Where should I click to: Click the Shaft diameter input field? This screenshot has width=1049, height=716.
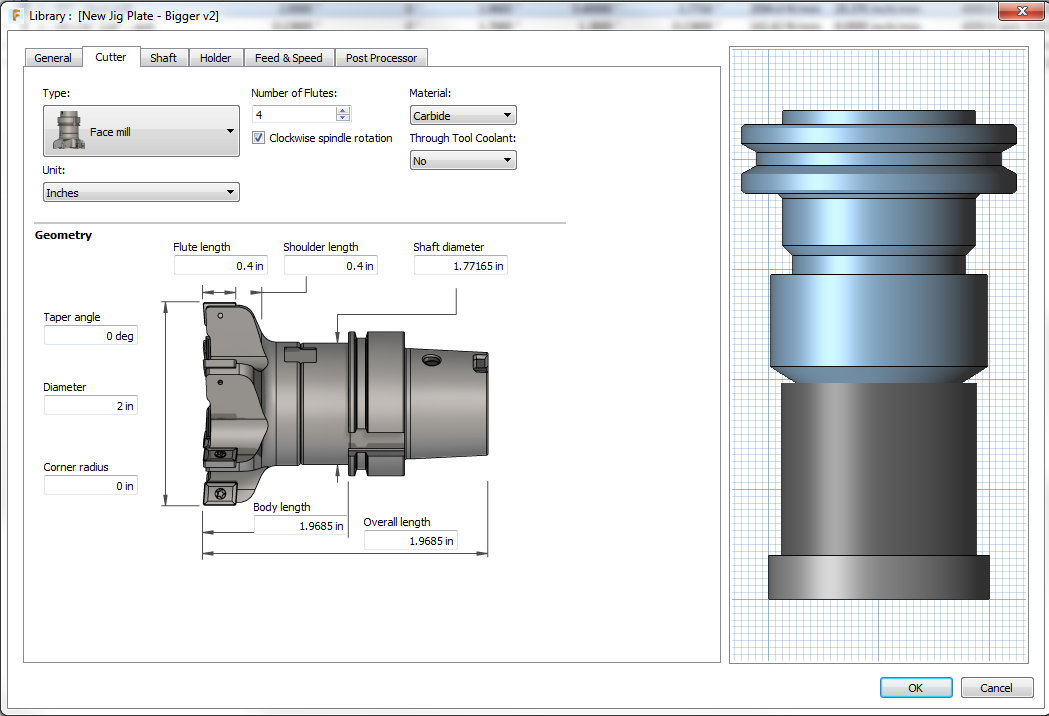tap(460, 266)
